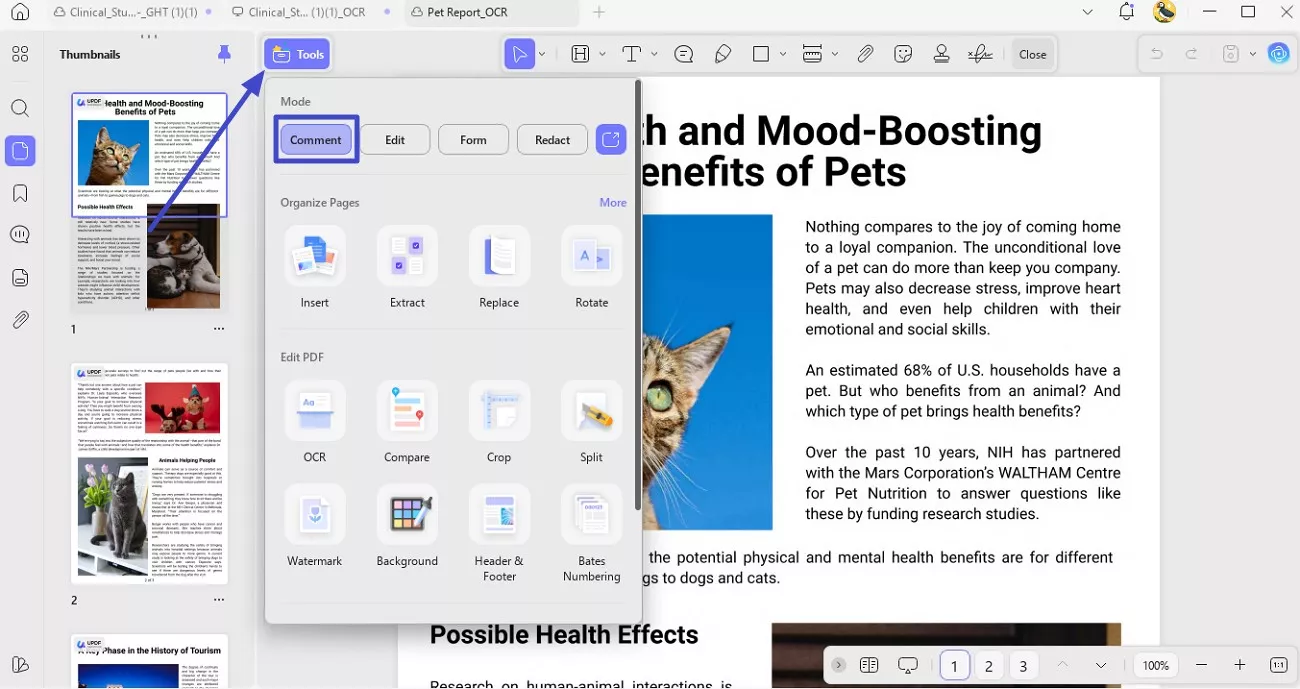The height and width of the screenshot is (689, 1300).
Task: Open the Extract pages tool
Action: tap(407, 267)
